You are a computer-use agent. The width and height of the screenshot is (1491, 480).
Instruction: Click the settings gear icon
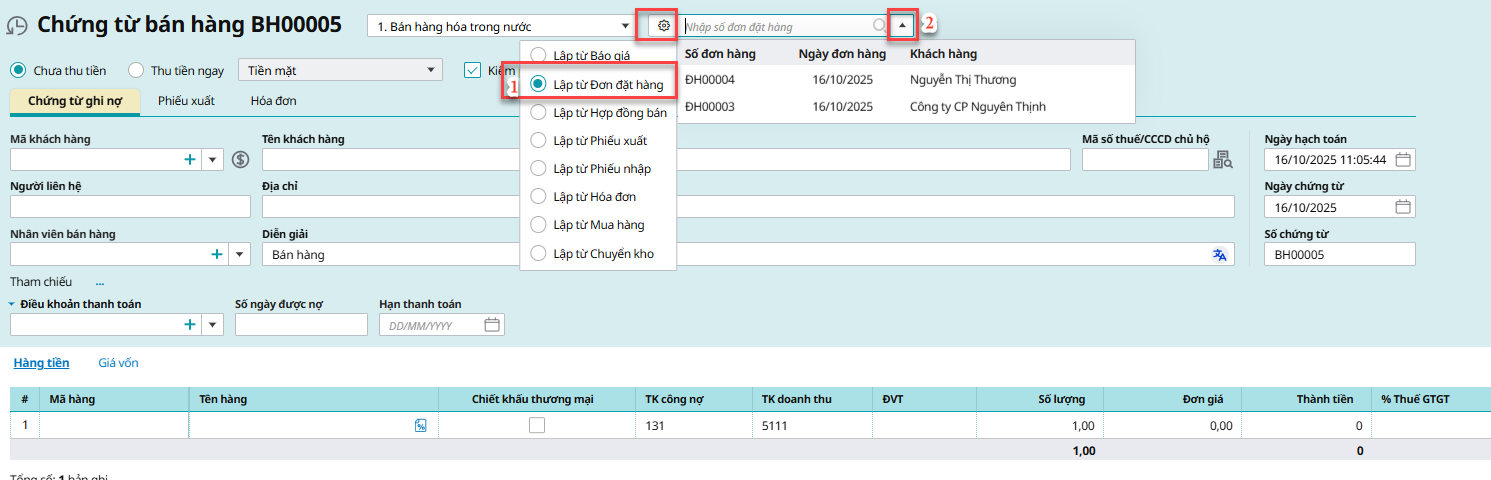coord(663,26)
